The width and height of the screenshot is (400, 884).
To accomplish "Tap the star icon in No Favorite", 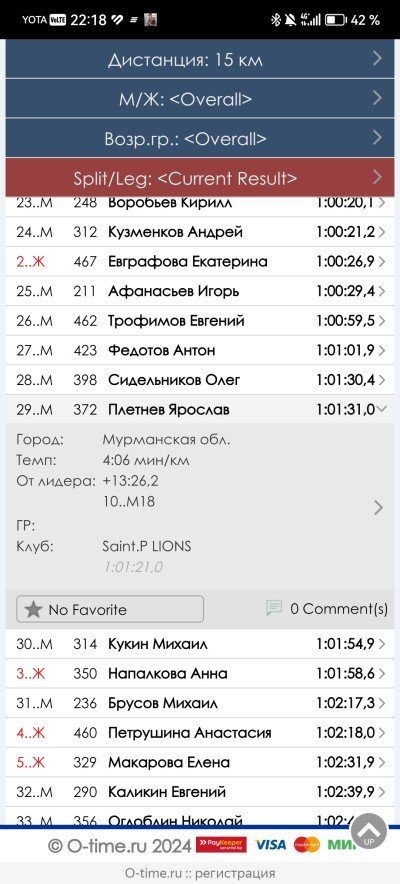I will 33,609.
